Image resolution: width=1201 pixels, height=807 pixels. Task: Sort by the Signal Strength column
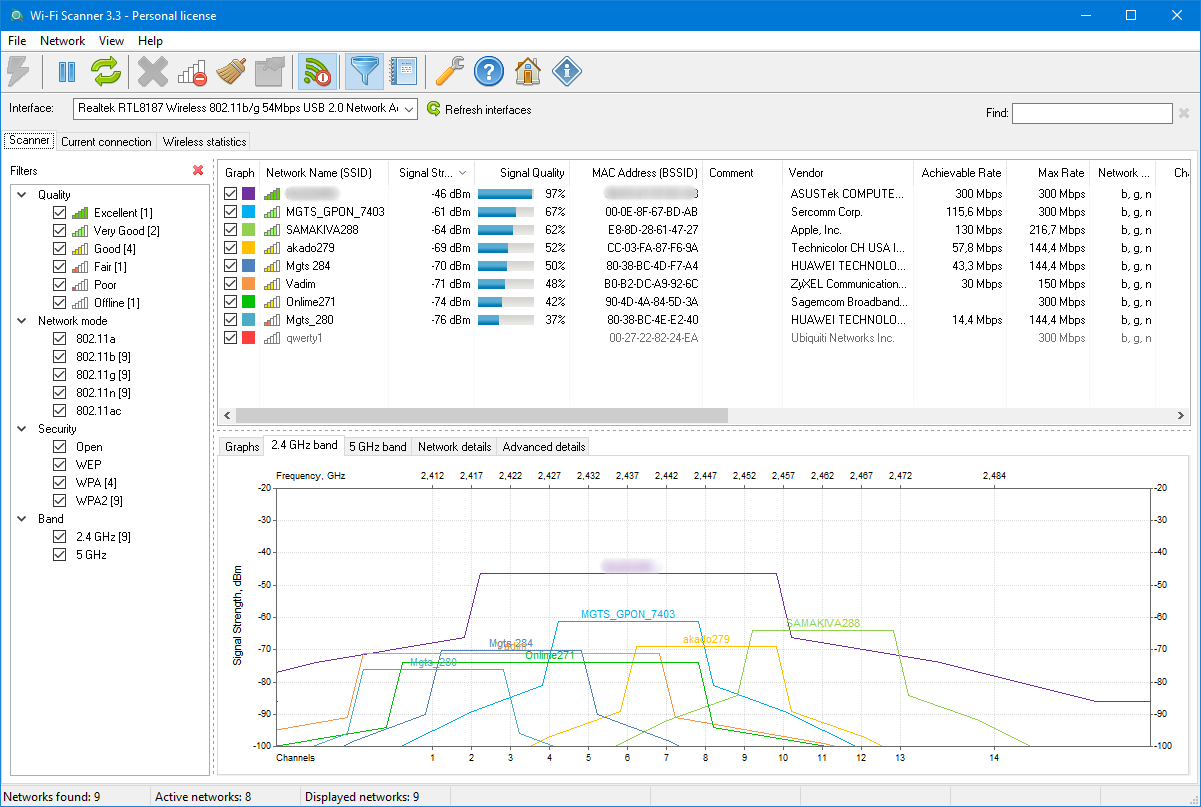431,173
